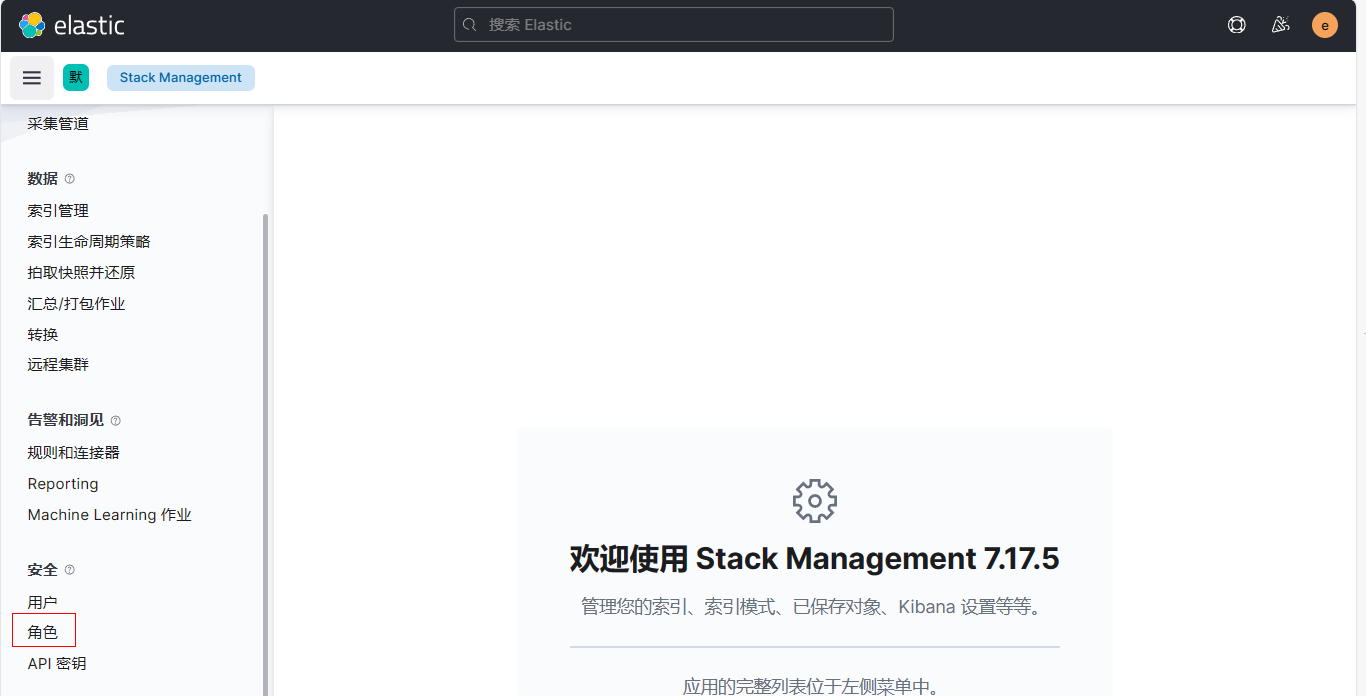1366x696 pixels.
Task: Open the help menu lifebuoy icon
Action: point(1237,26)
